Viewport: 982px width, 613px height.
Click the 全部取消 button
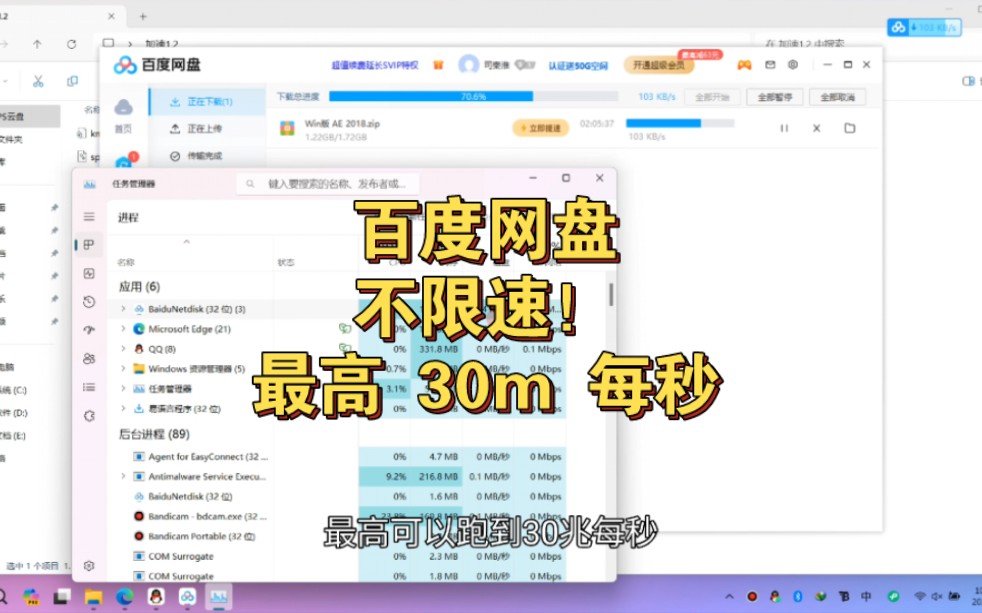pos(837,97)
